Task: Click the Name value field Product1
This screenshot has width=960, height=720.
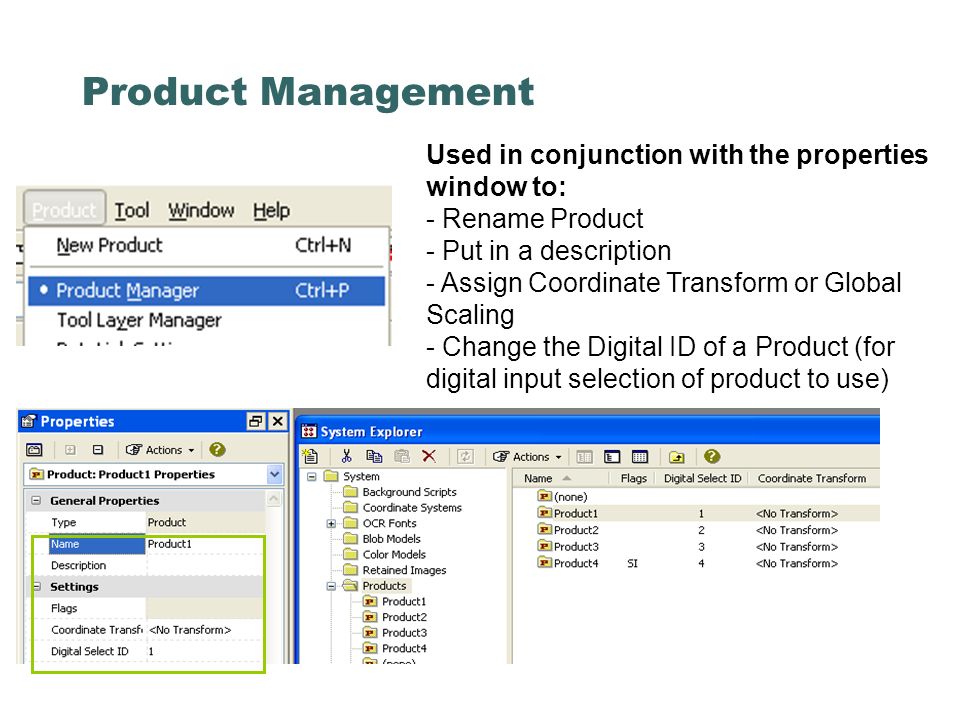Action: tap(205, 544)
